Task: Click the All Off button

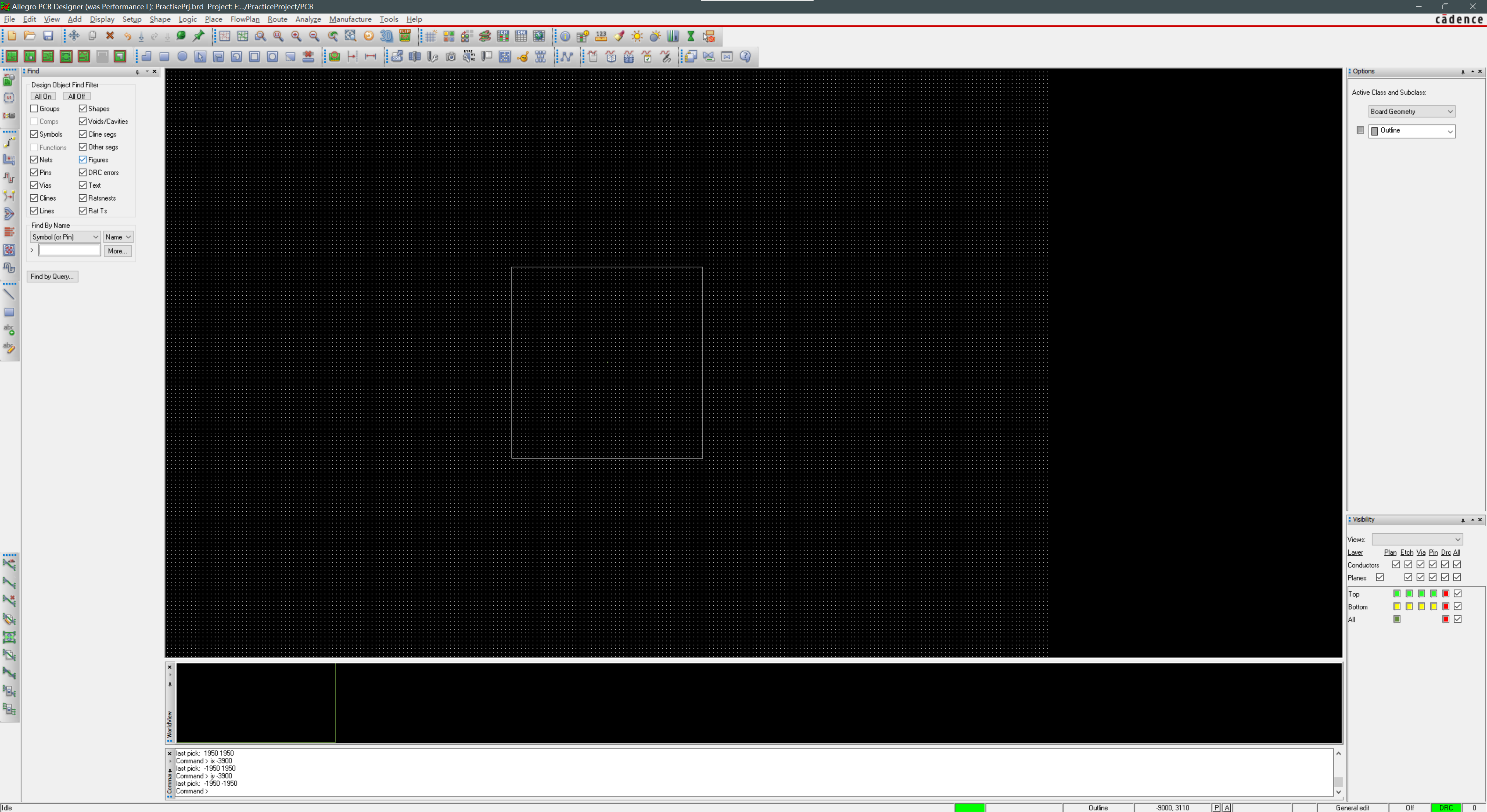Action: pos(76,96)
